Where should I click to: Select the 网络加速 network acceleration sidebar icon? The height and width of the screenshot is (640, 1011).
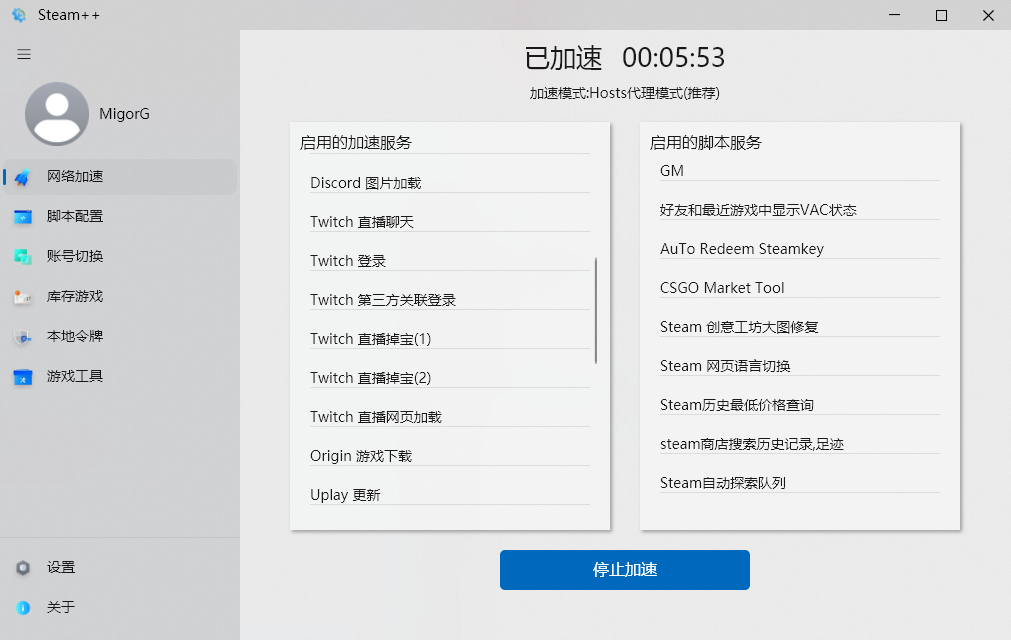(20, 176)
